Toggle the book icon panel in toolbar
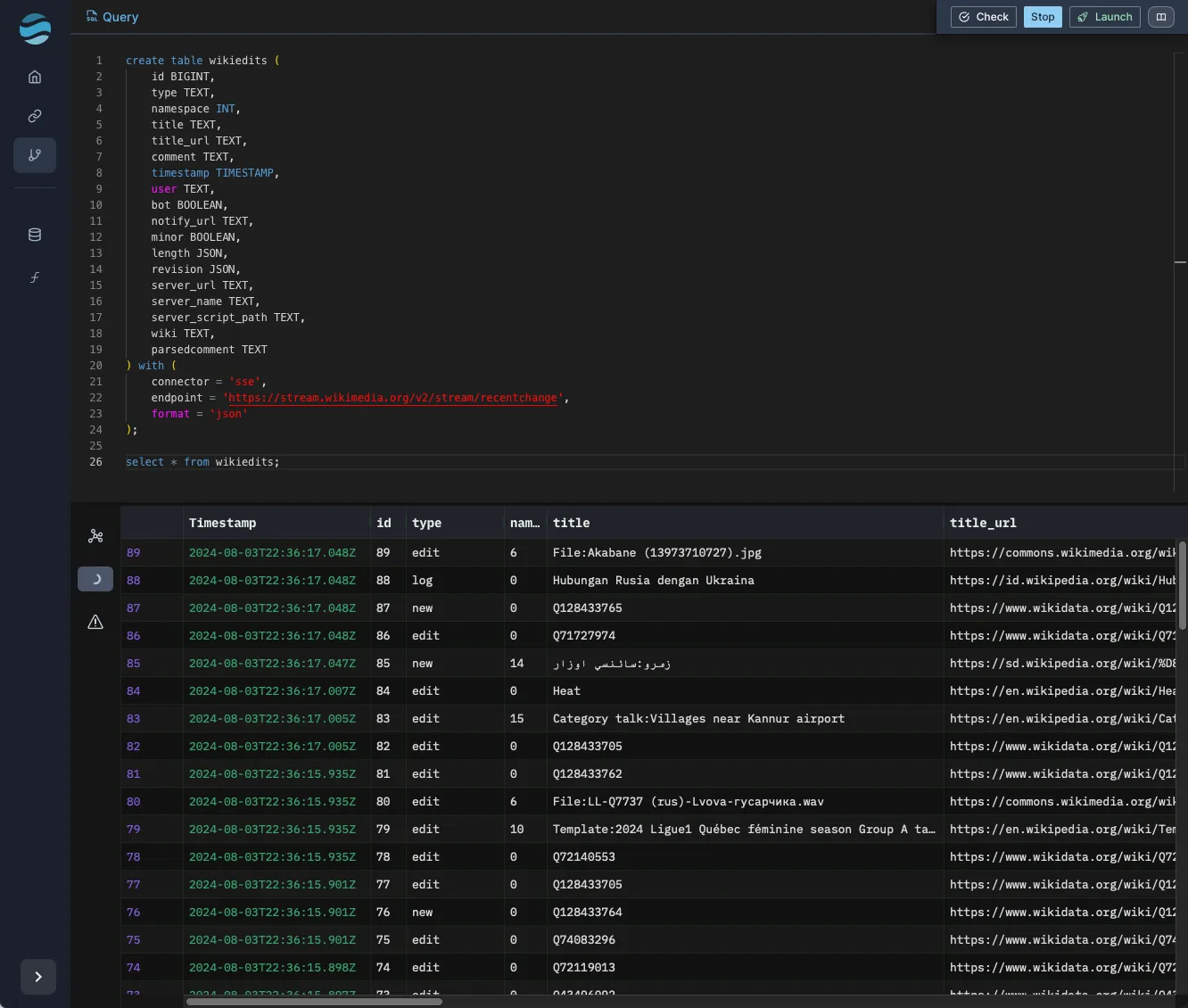Screen dimensions: 1188x1008 pos(1160,17)
